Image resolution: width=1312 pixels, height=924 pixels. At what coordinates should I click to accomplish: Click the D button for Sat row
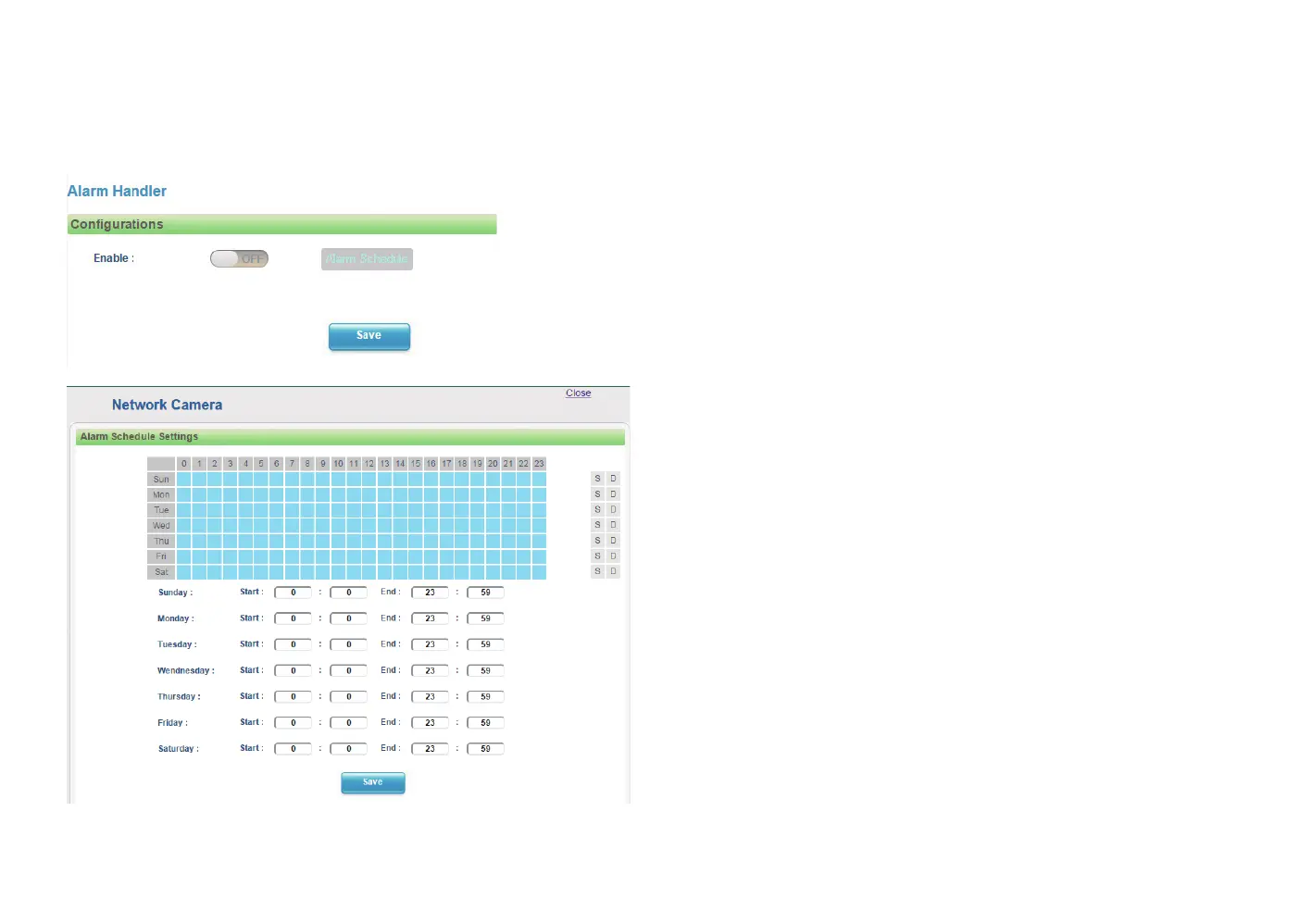click(613, 572)
